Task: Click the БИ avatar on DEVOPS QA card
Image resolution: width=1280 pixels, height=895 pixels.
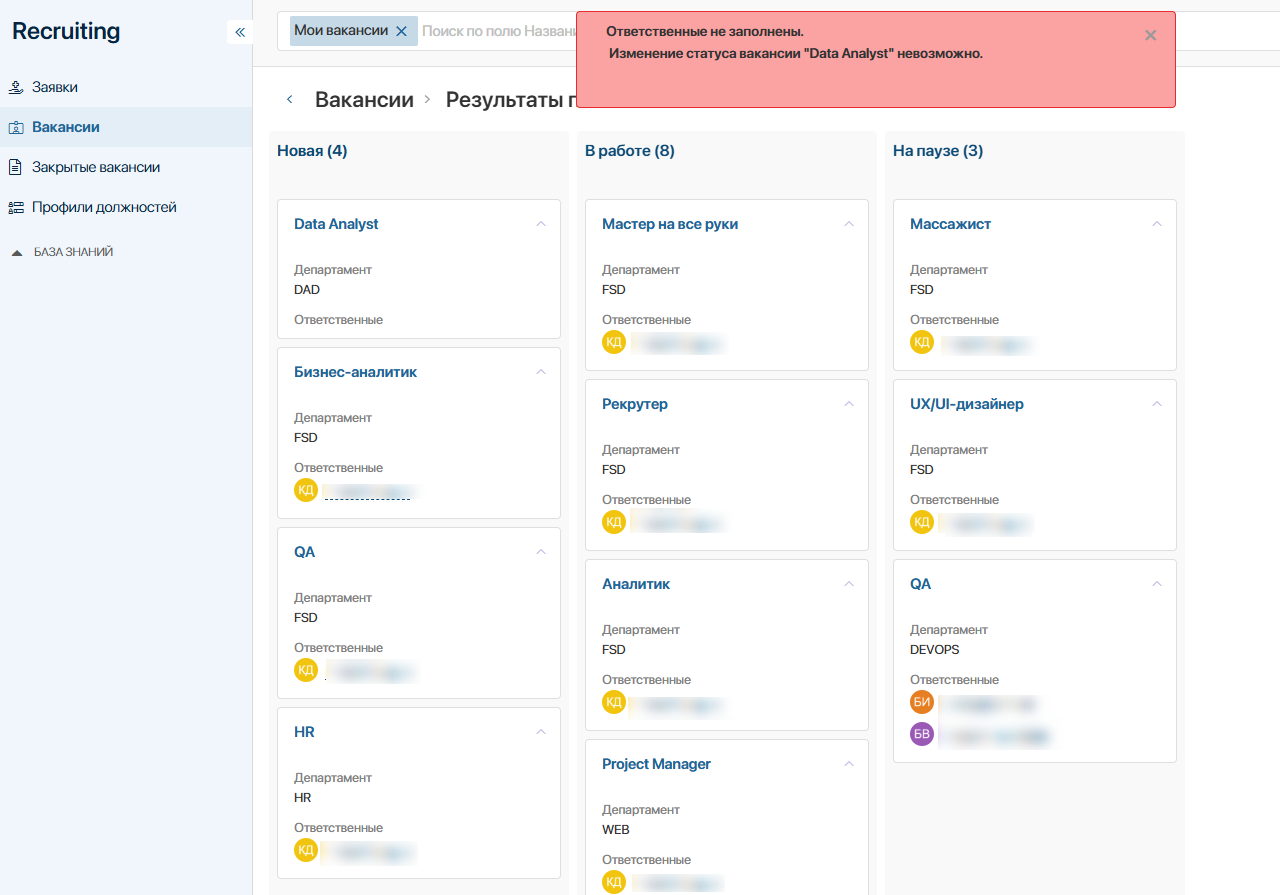Action: [922, 702]
